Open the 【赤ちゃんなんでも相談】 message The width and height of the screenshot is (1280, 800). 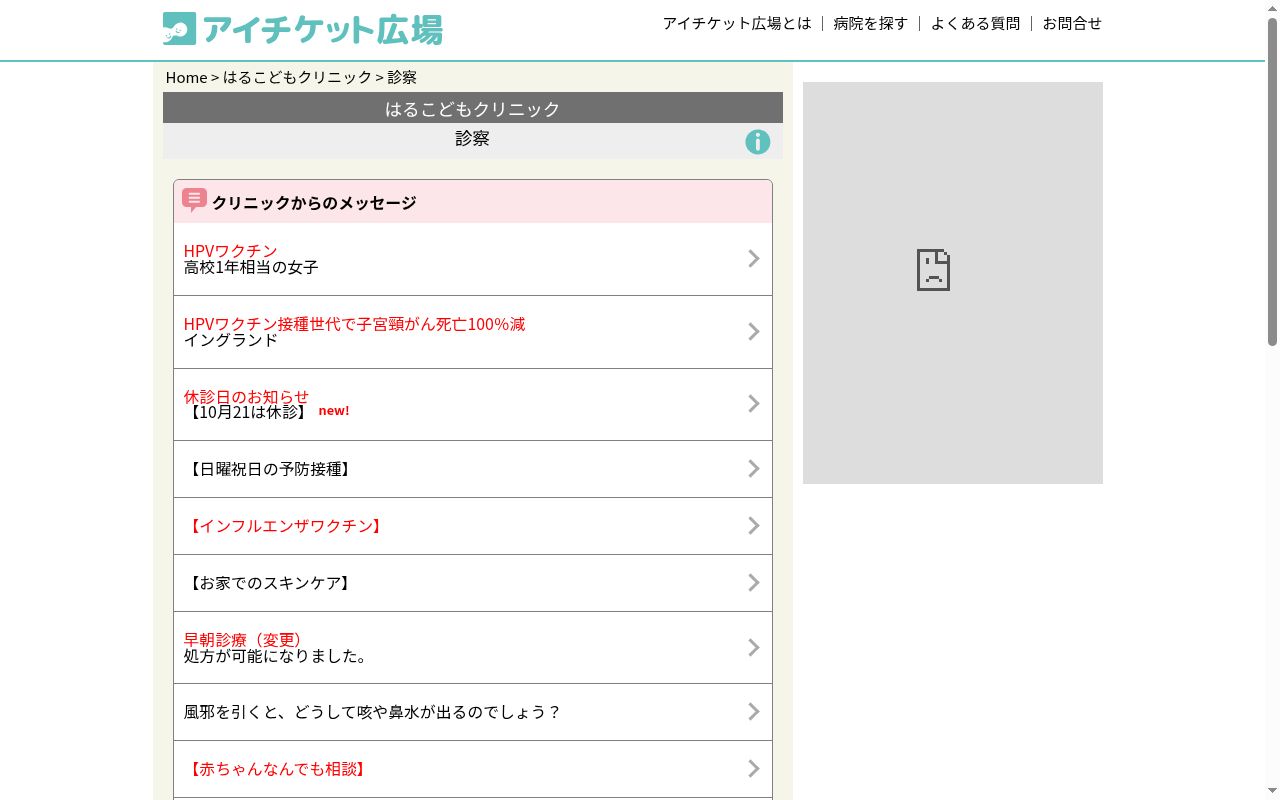(473, 769)
